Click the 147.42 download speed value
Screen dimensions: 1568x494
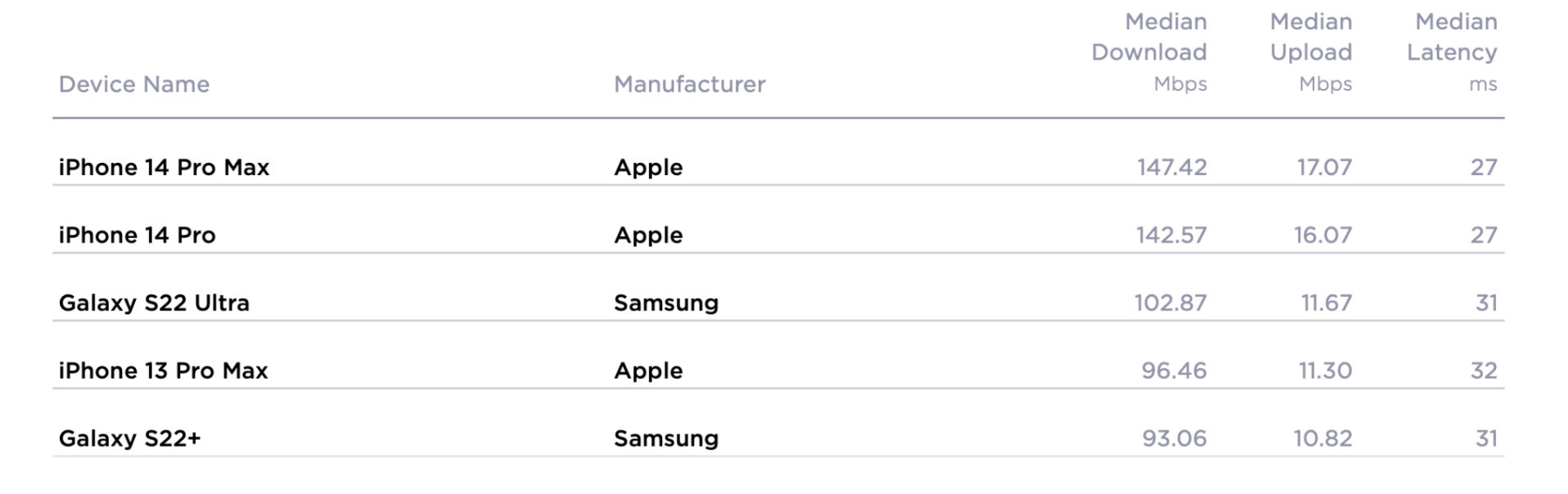click(1172, 168)
